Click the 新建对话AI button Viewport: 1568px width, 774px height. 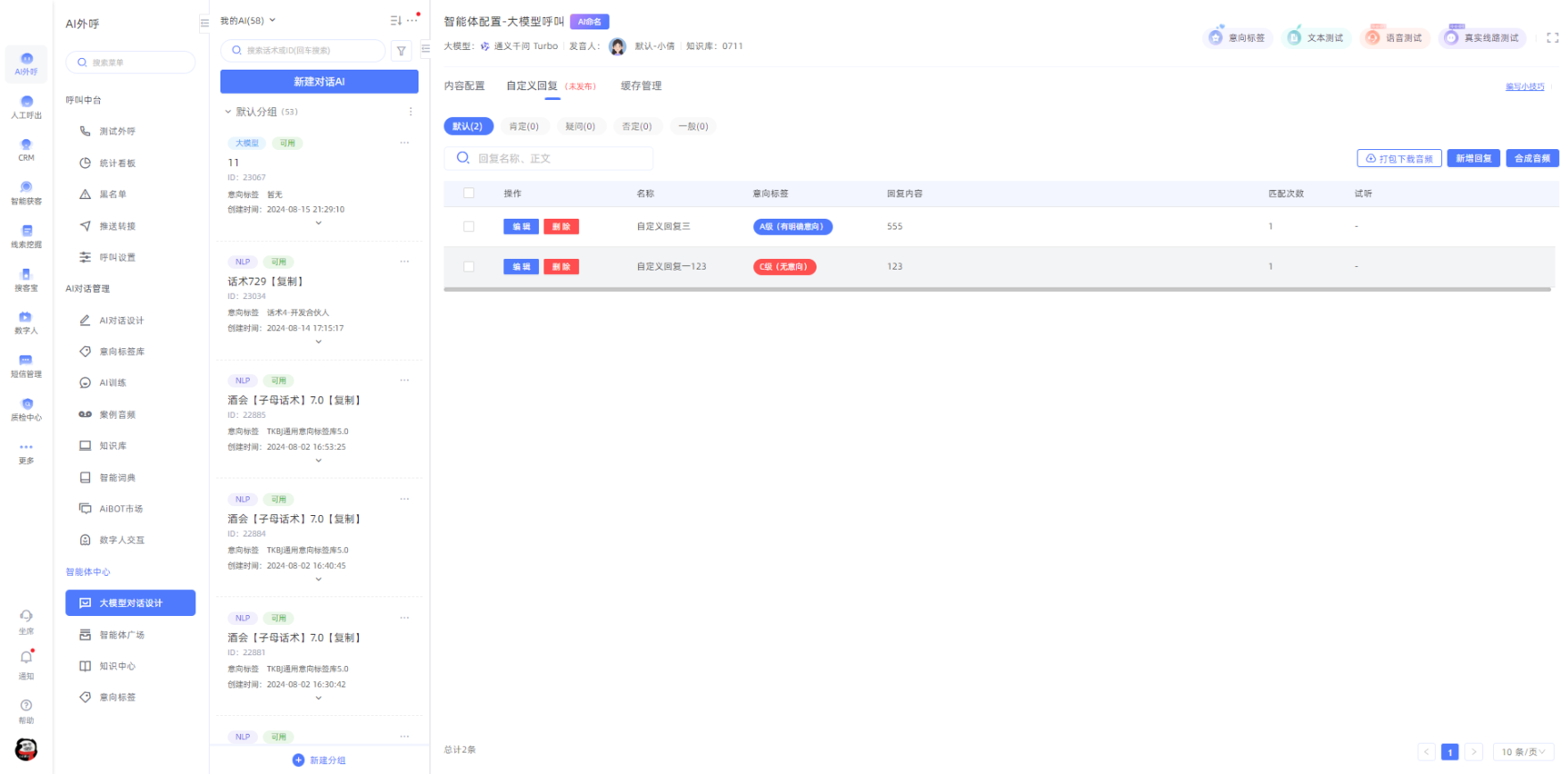[319, 81]
